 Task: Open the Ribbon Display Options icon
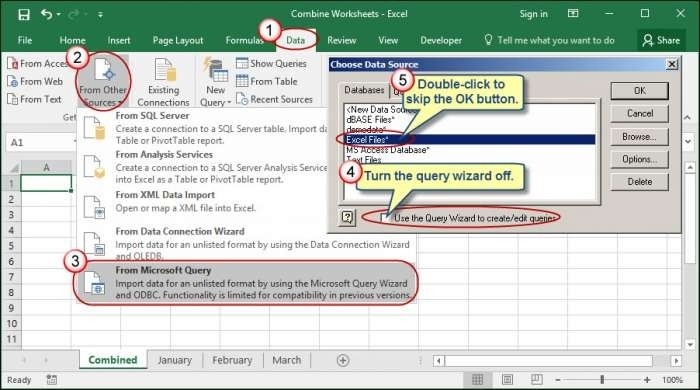[x=573, y=13]
